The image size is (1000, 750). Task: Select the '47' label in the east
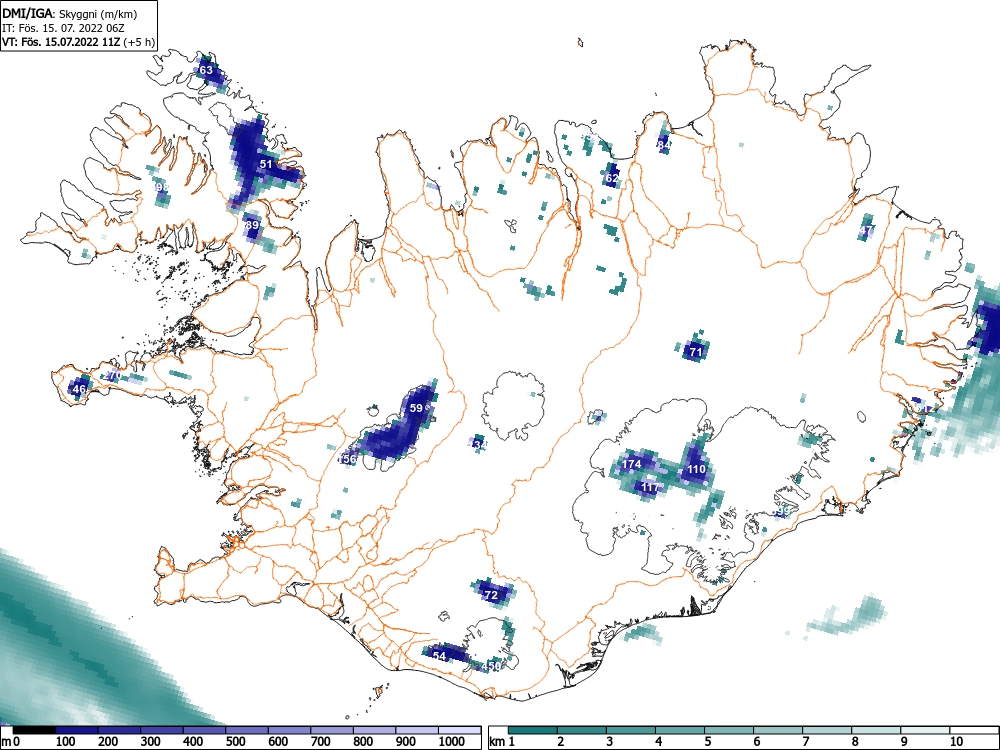(x=865, y=230)
